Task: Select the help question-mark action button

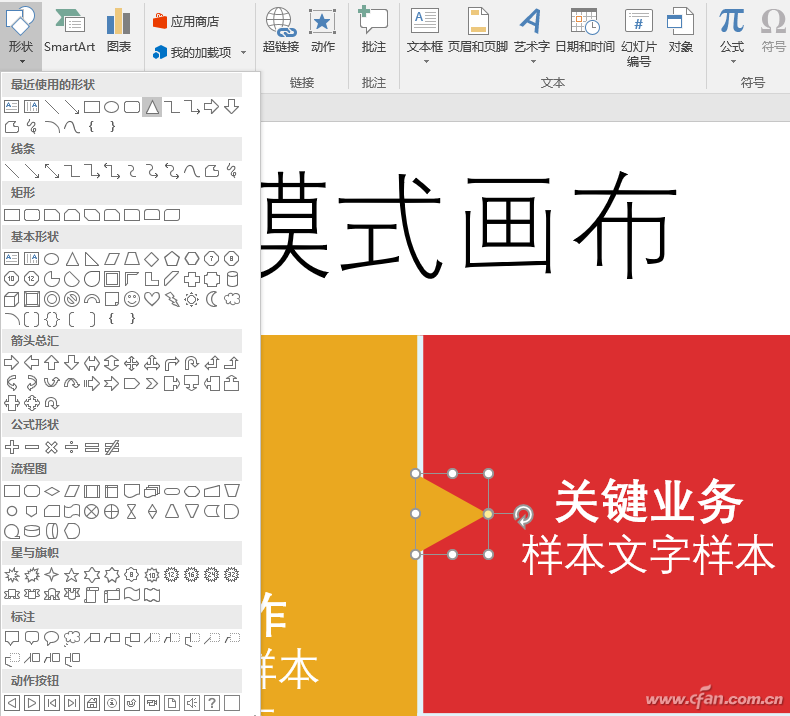Action: pyautogui.click(x=212, y=702)
